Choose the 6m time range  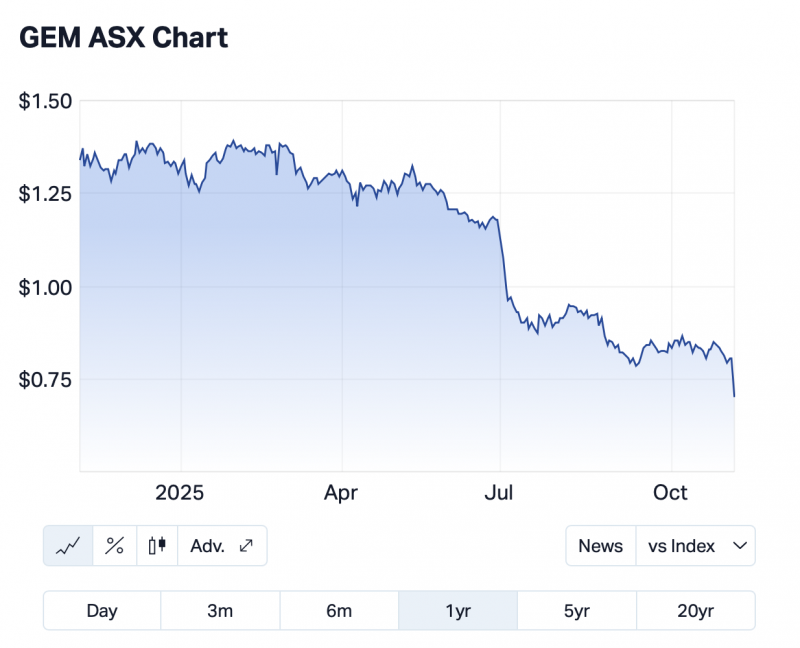tap(339, 611)
